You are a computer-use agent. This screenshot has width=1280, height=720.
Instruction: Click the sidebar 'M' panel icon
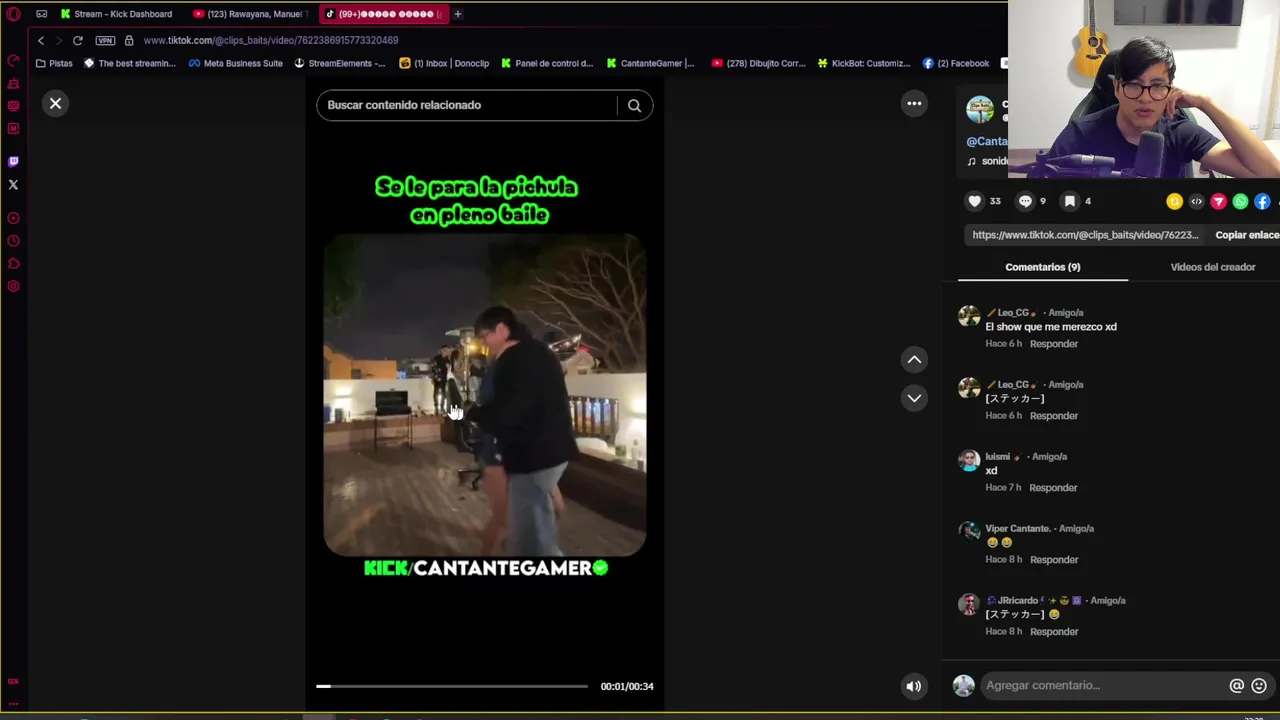tap(13, 128)
